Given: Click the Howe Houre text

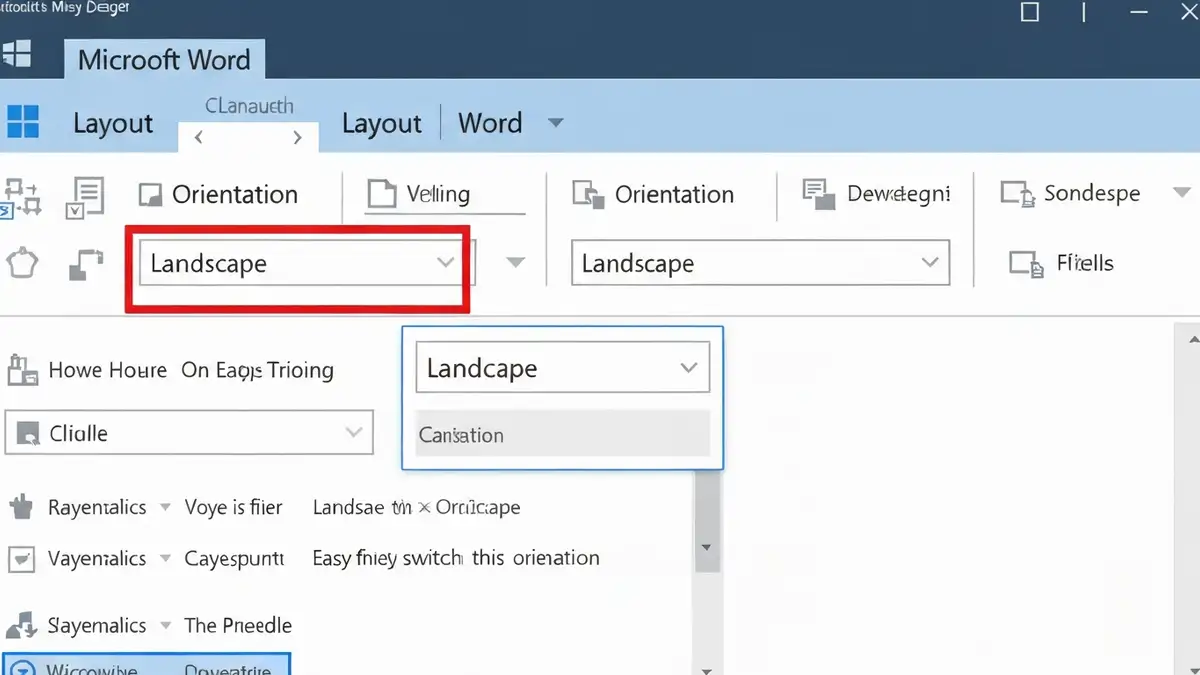Looking at the screenshot, I should click(108, 370).
